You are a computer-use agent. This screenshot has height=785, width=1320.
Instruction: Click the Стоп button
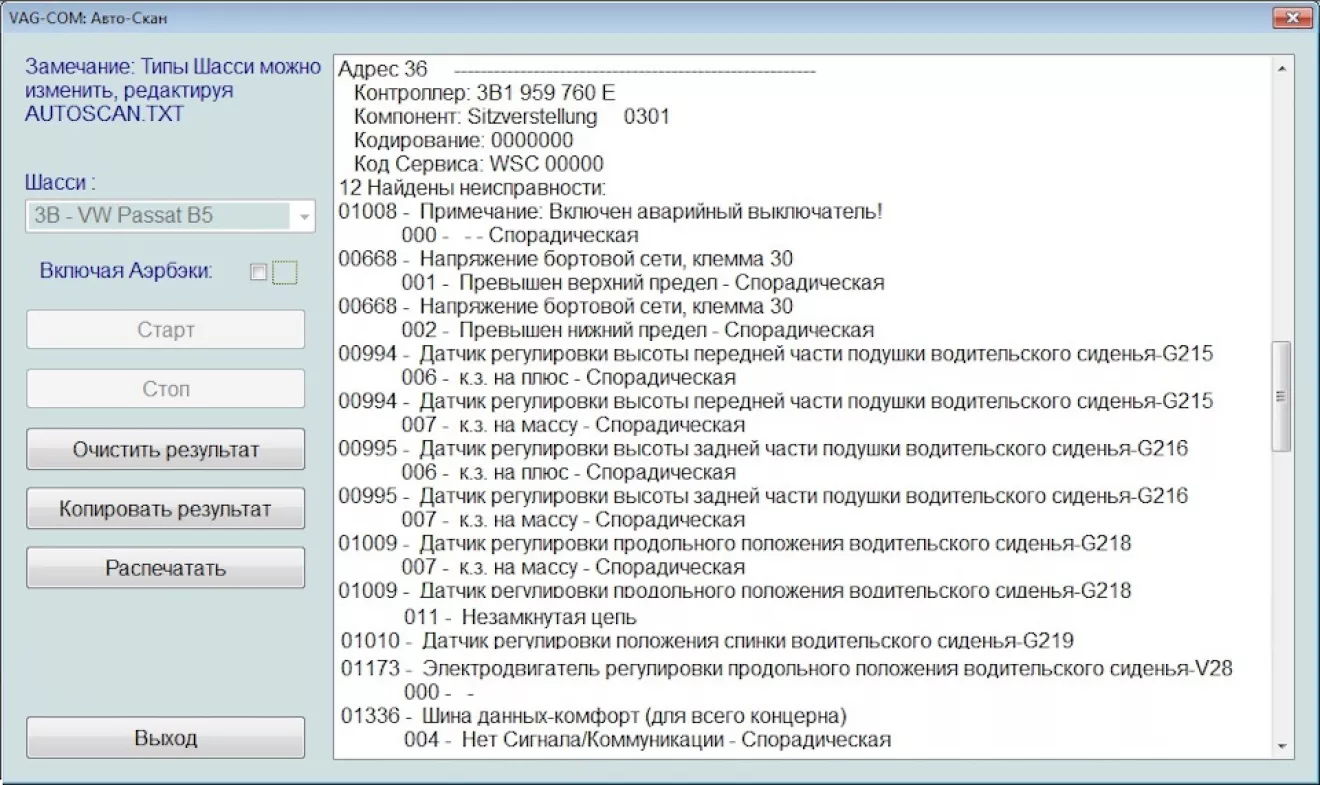[166, 389]
